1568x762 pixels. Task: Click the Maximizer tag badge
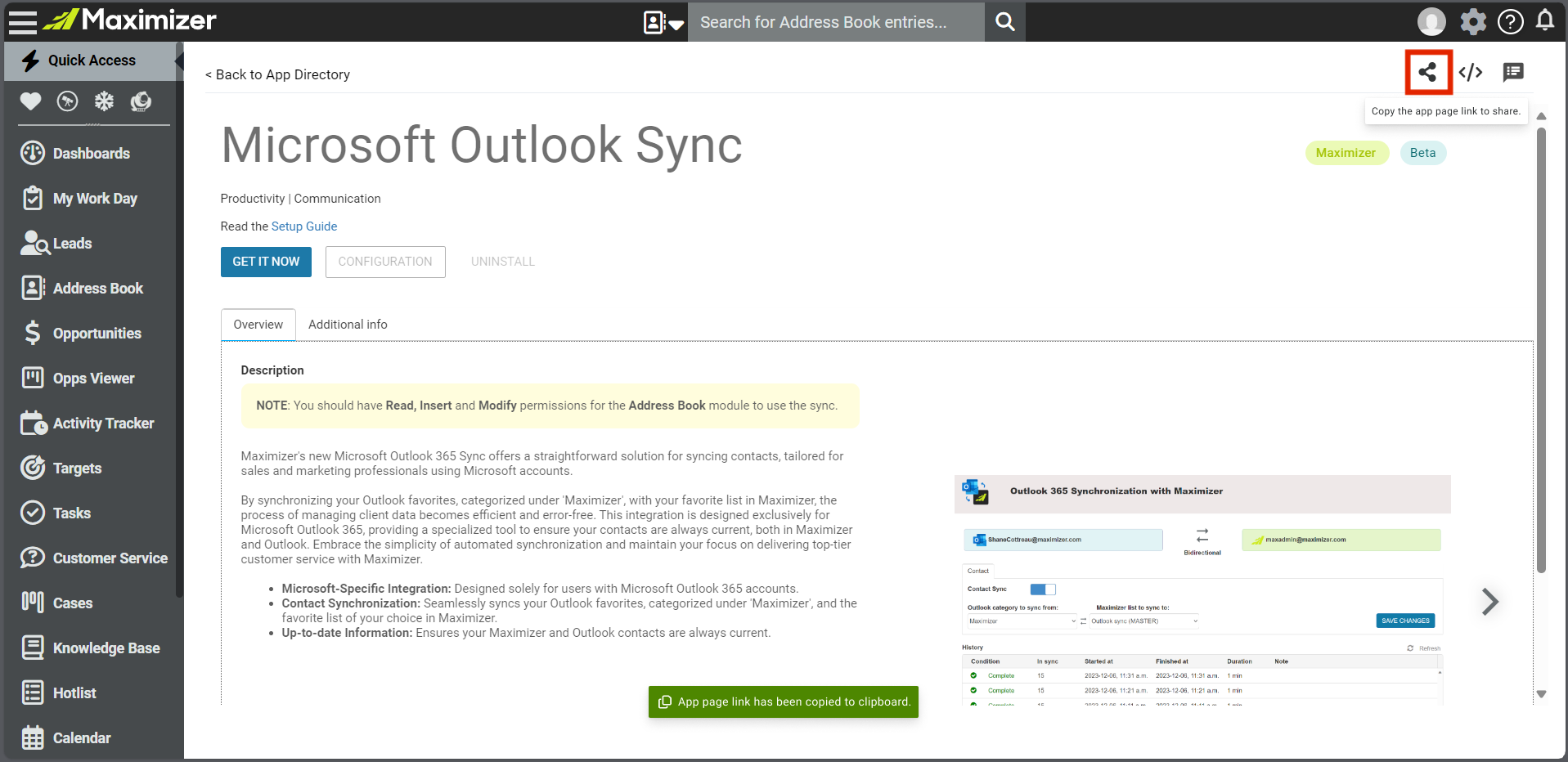click(1346, 153)
